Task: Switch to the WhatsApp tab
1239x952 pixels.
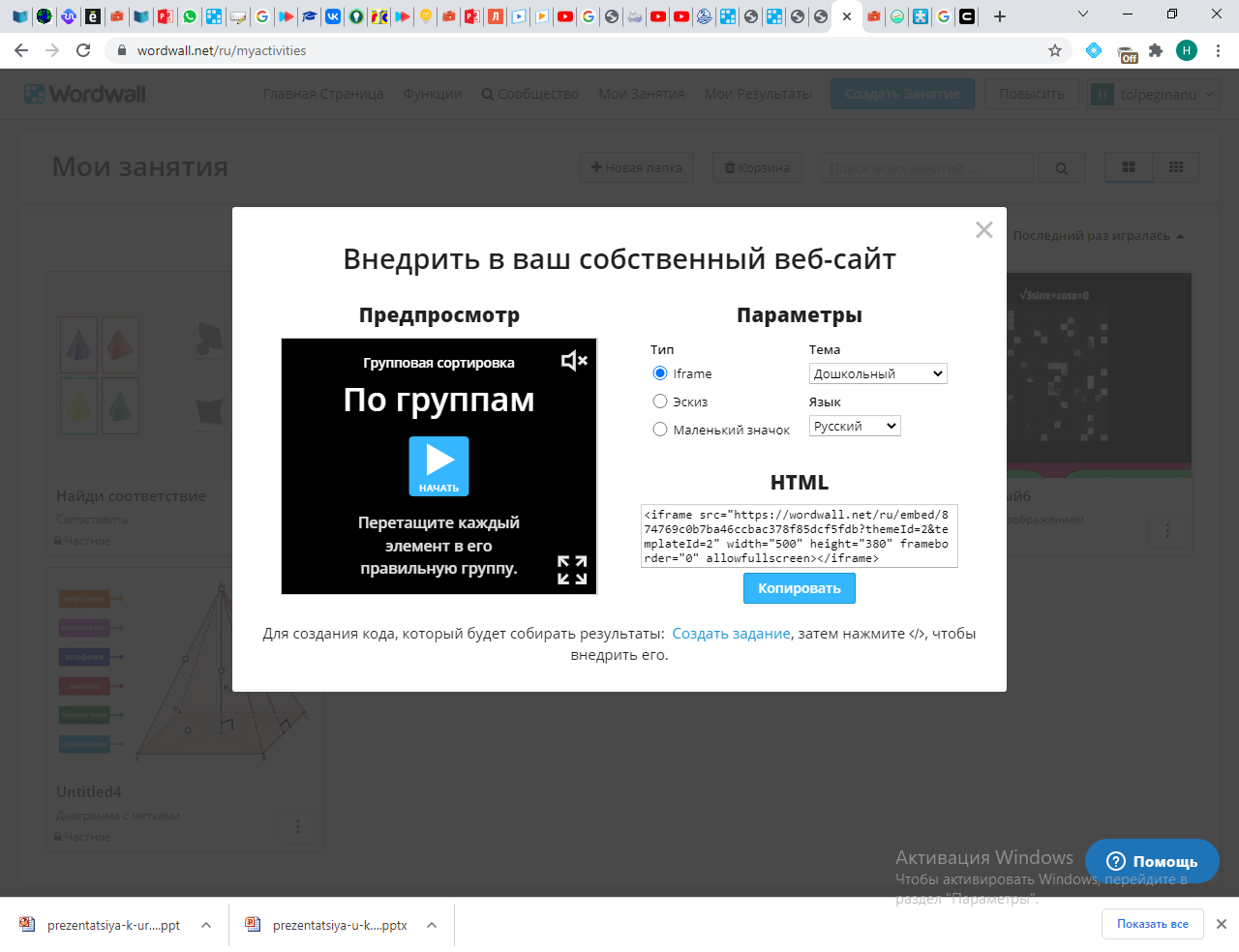Action: tap(190, 16)
